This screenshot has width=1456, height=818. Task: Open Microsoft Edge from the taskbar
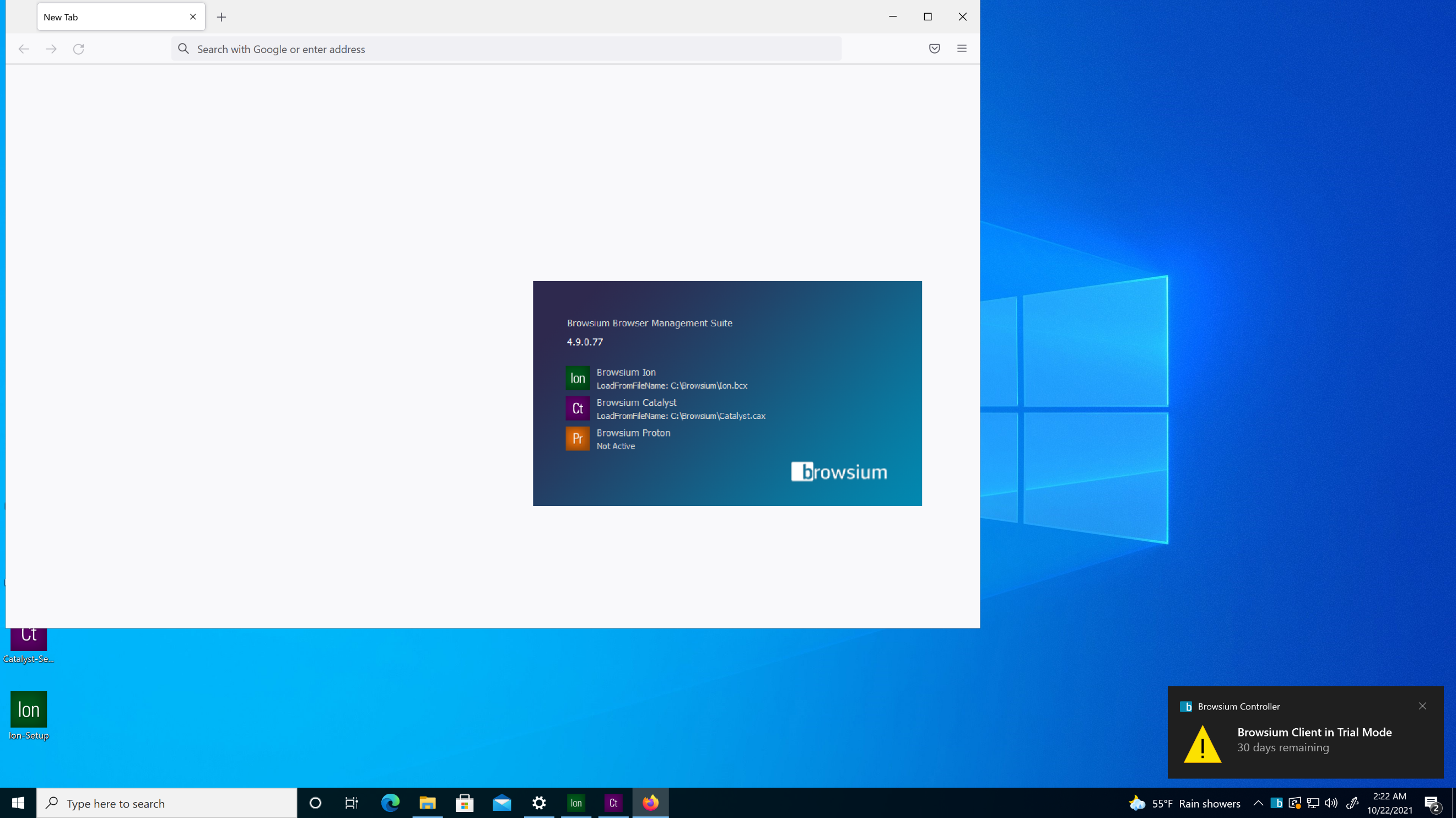tap(391, 803)
